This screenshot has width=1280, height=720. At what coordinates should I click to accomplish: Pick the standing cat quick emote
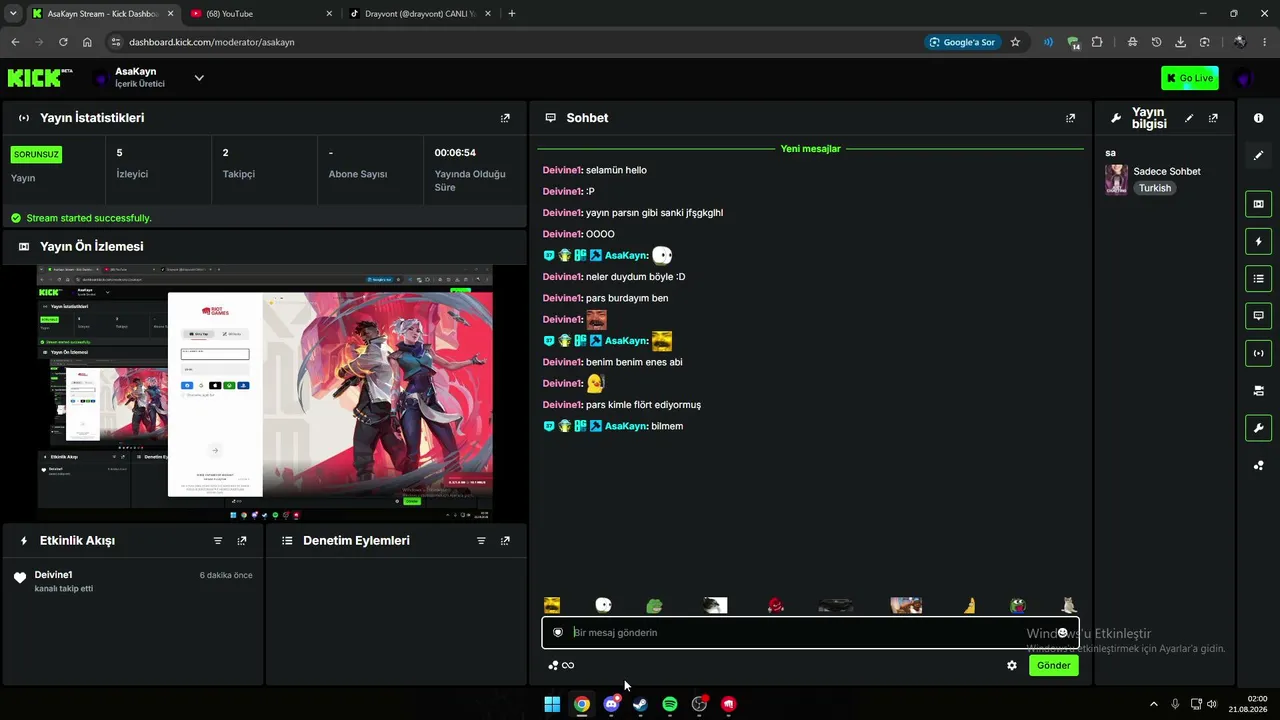click(x=1069, y=605)
